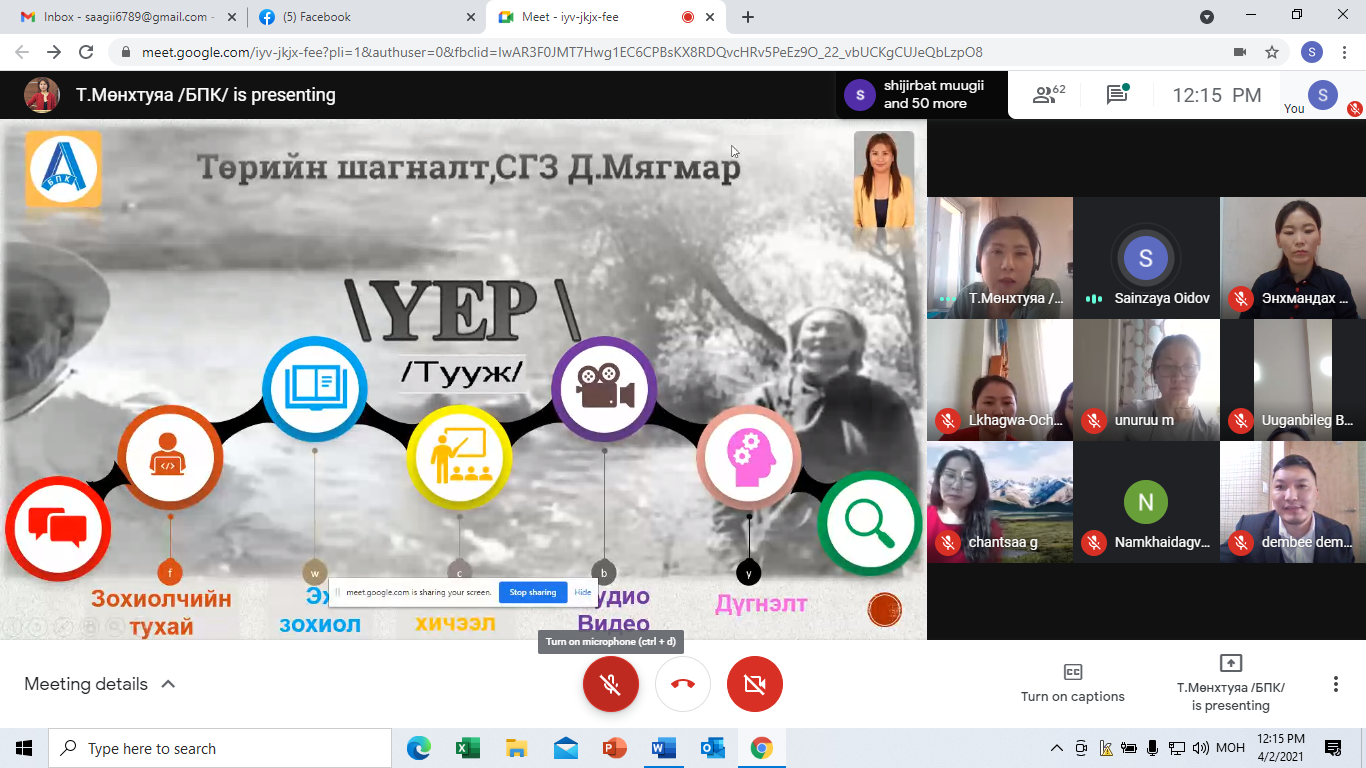The image size is (1366, 768).
Task: Select dembee participant video tile
Action: point(1293,502)
